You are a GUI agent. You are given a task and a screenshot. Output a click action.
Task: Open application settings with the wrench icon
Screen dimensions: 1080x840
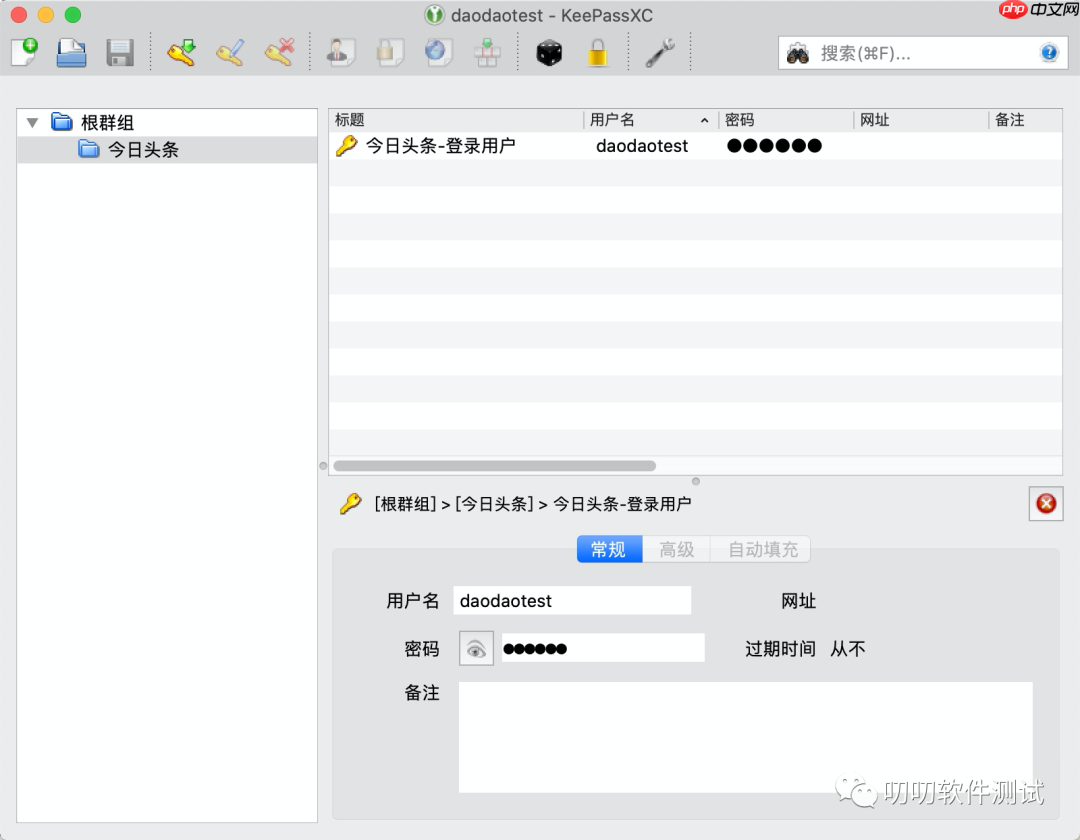click(x=659, y=52)
